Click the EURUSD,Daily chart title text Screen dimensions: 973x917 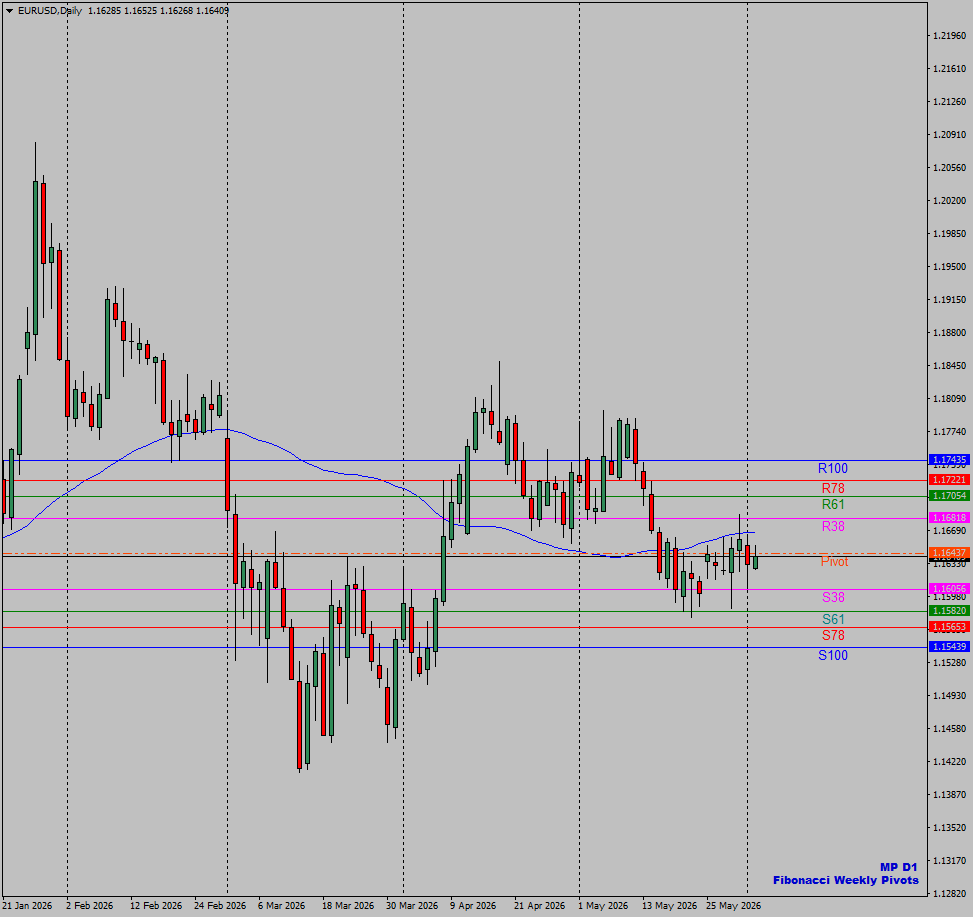(50, 11)
